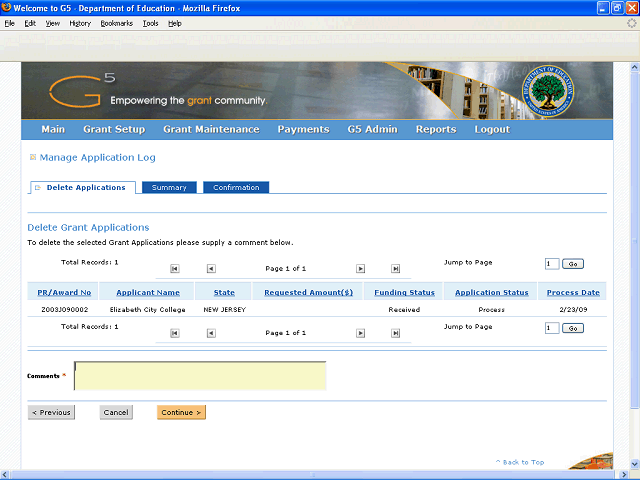Open the Tools menu

pyautogui.click(x=150, y=23)
